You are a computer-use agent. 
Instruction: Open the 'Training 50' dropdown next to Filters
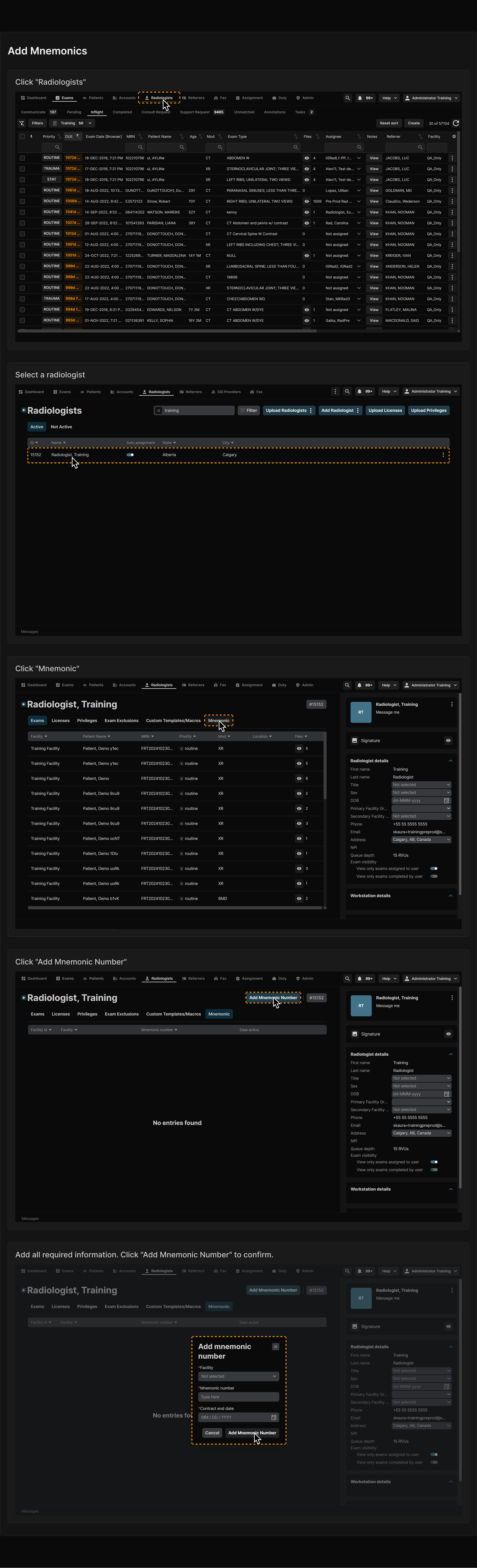(x=73, y=123)
